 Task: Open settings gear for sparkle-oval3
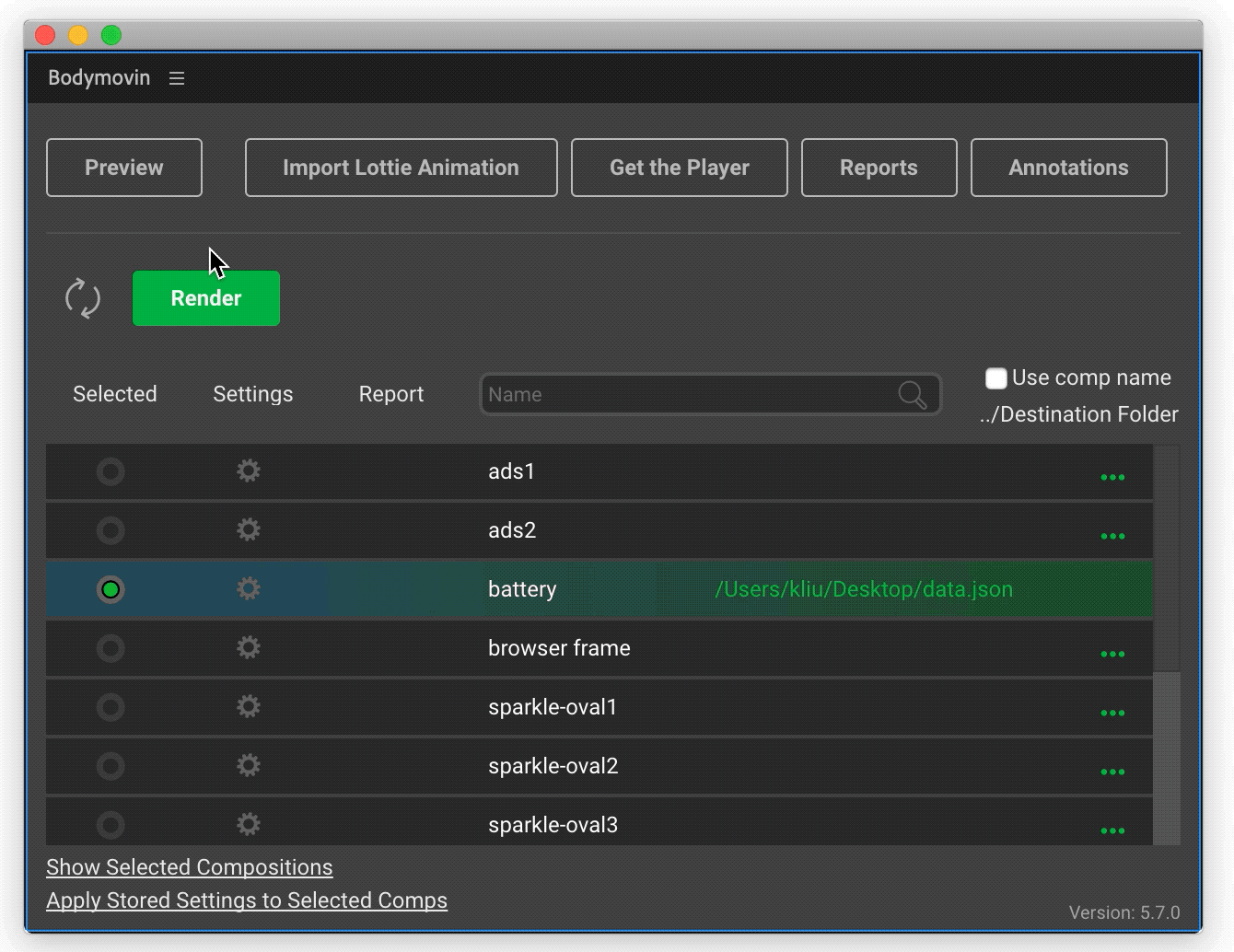click(x=249, y=824)
